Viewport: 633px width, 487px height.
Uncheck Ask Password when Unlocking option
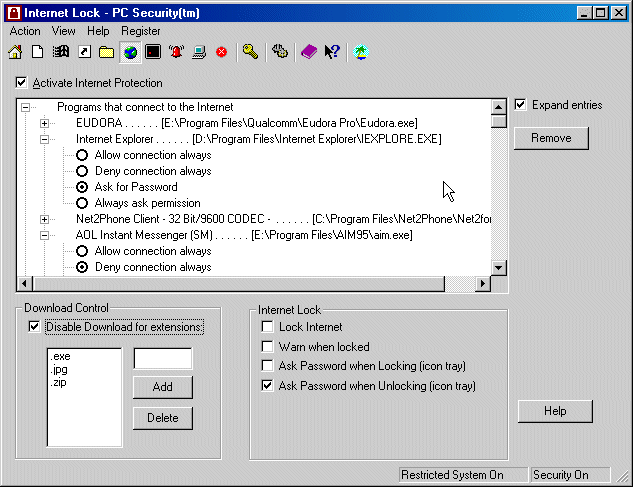[x=267, y=386]
